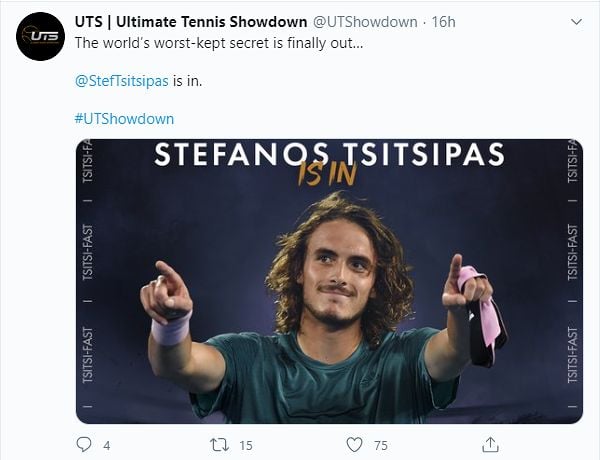Visit the @StefTsitsipas mention
The image size is (600, 460).
coord(121,81)
